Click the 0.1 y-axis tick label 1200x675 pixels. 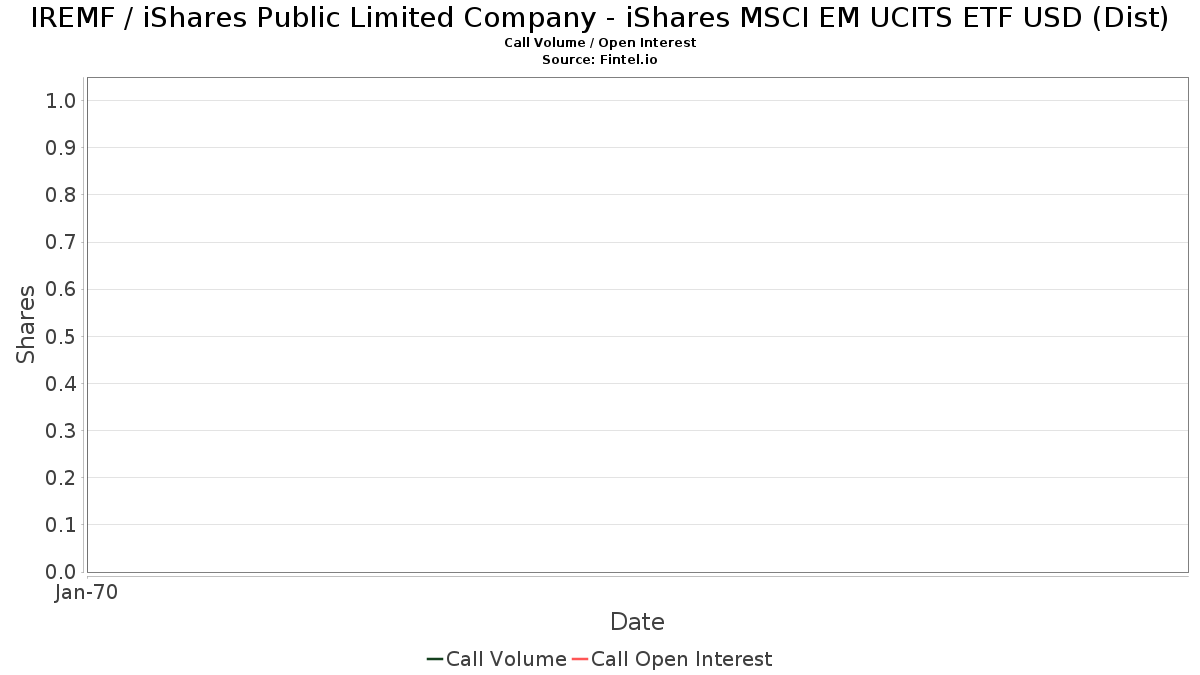pos(61,525)
